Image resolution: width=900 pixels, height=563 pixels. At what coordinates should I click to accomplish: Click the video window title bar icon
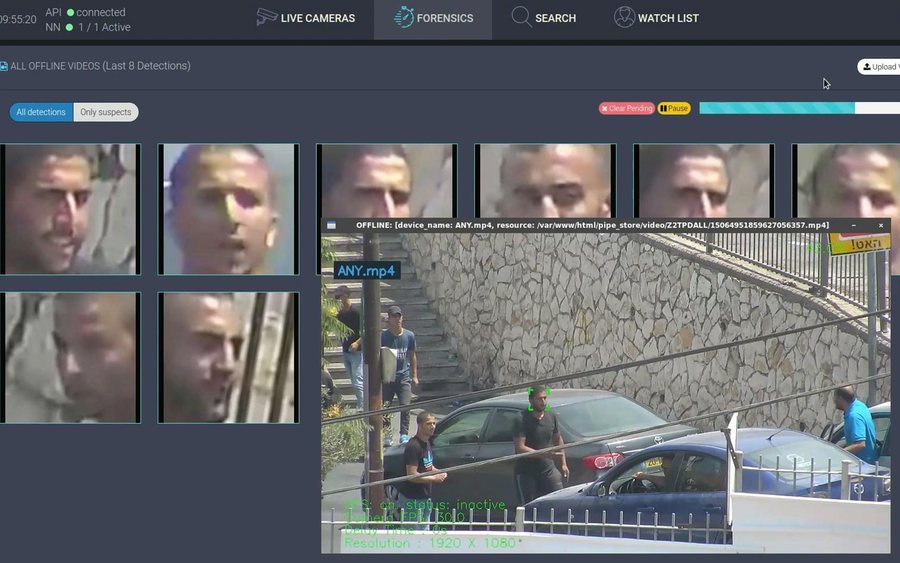click(331, 226)
